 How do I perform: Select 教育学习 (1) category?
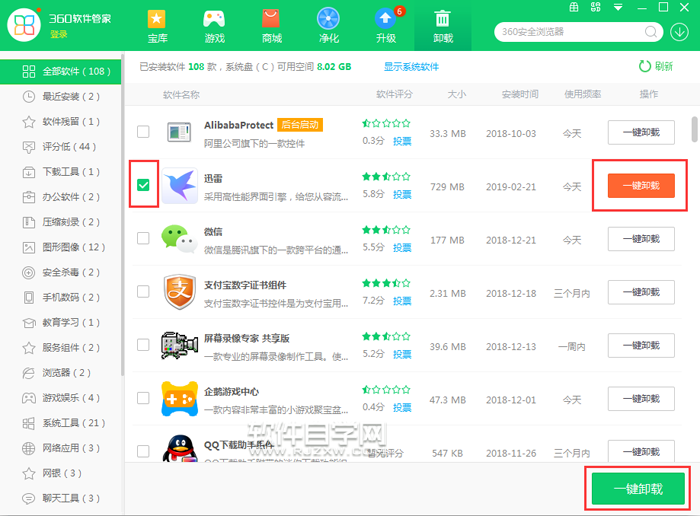(x=60, y=322)
